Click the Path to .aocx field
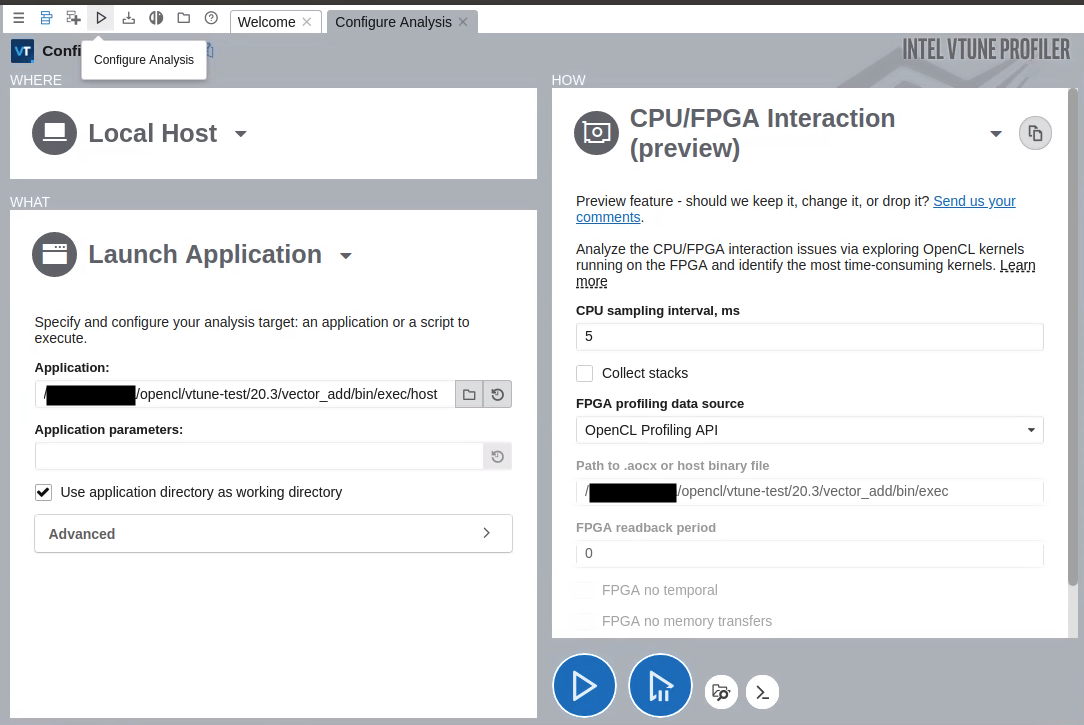 [x=810, y=491]
